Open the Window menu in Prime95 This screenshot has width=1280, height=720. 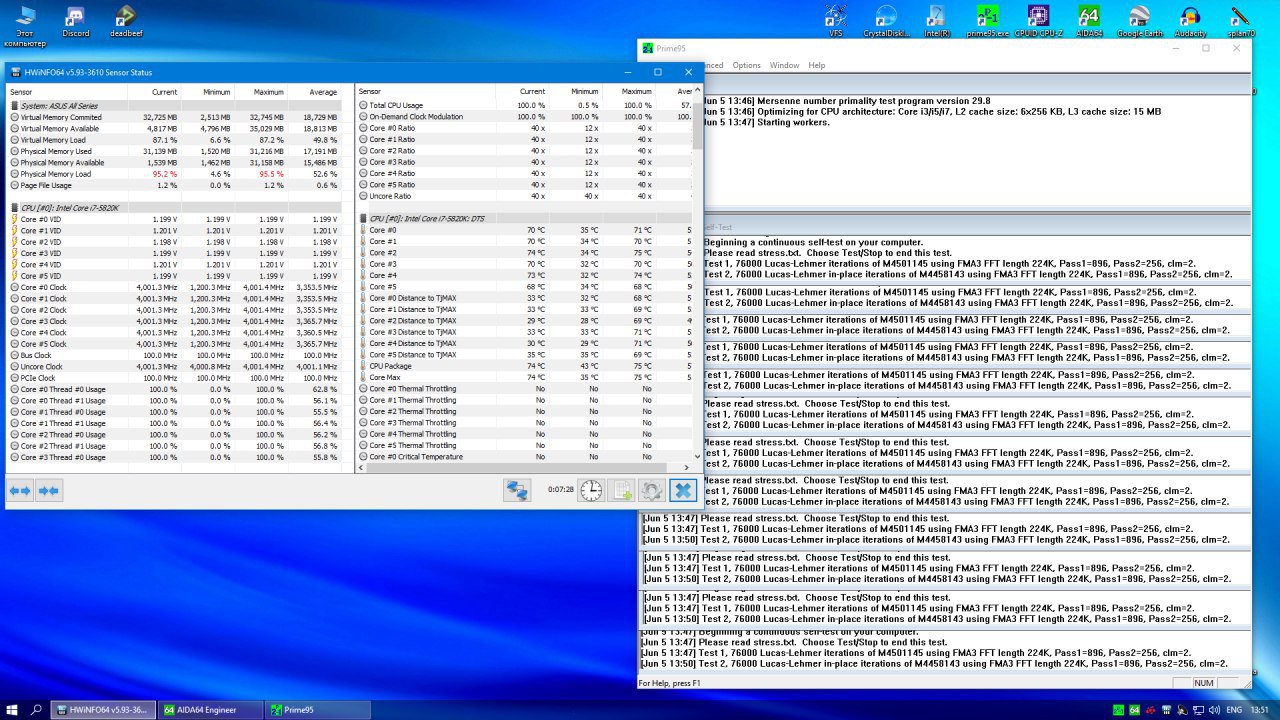click(x=784, y=65)
